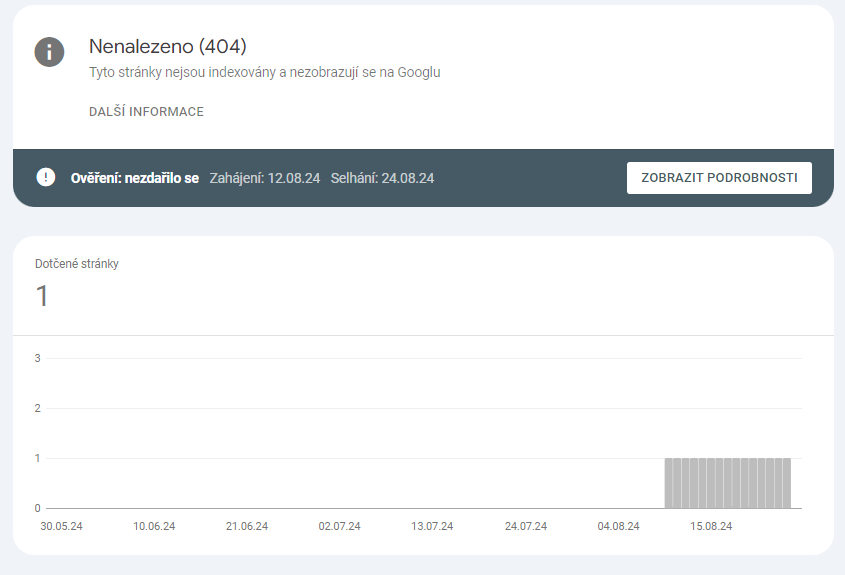
Task: Click the 10.06.24 date on the chart axis
Action: click(x=154, y=526)
